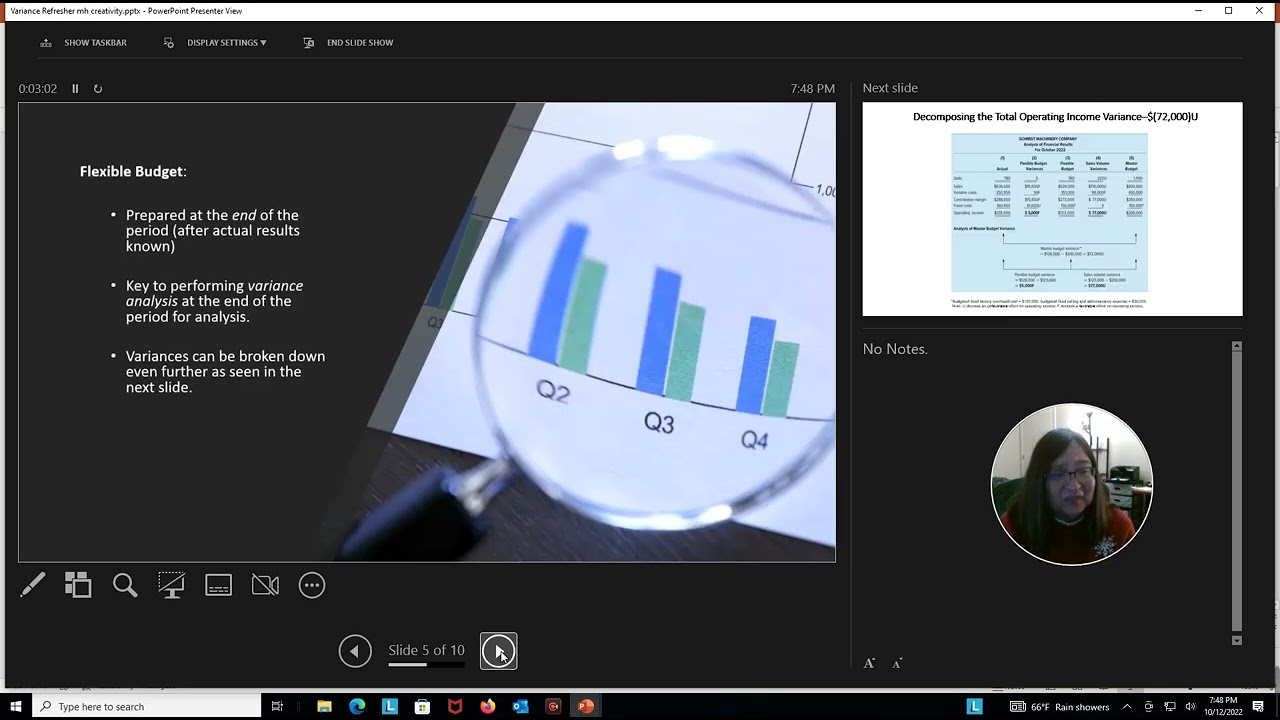The image size is (1280, 720).
Task: Click the Slide 5 of 10 indicator
Action: point(426,650)
